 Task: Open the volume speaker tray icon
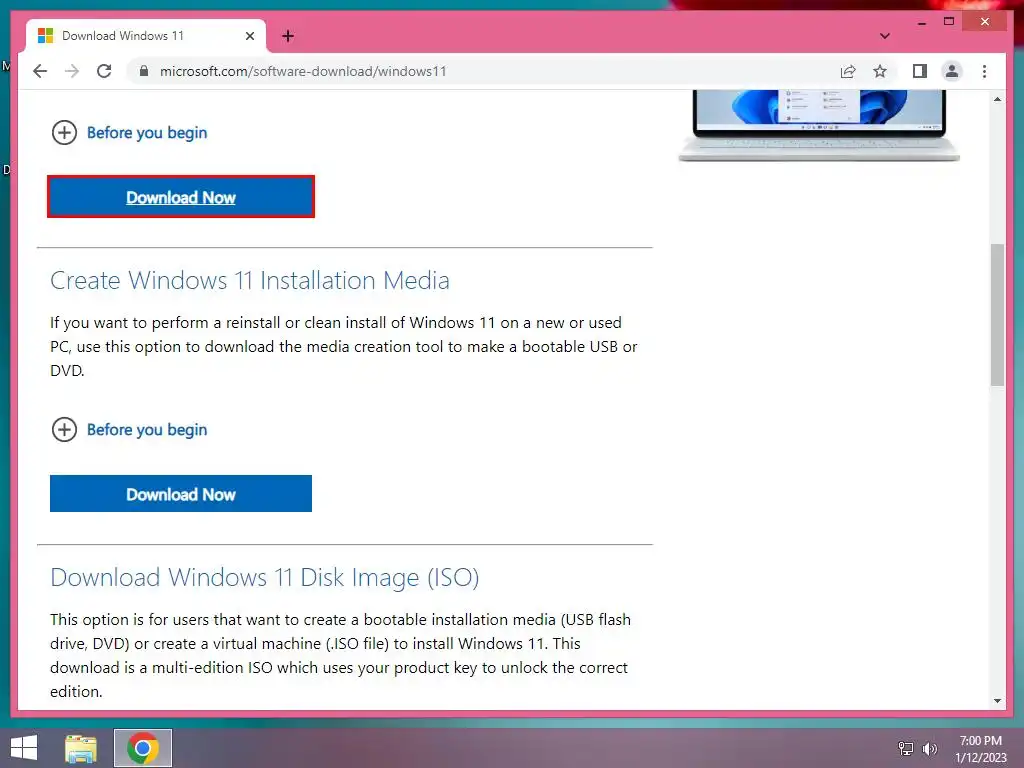(x=929, y=748)
